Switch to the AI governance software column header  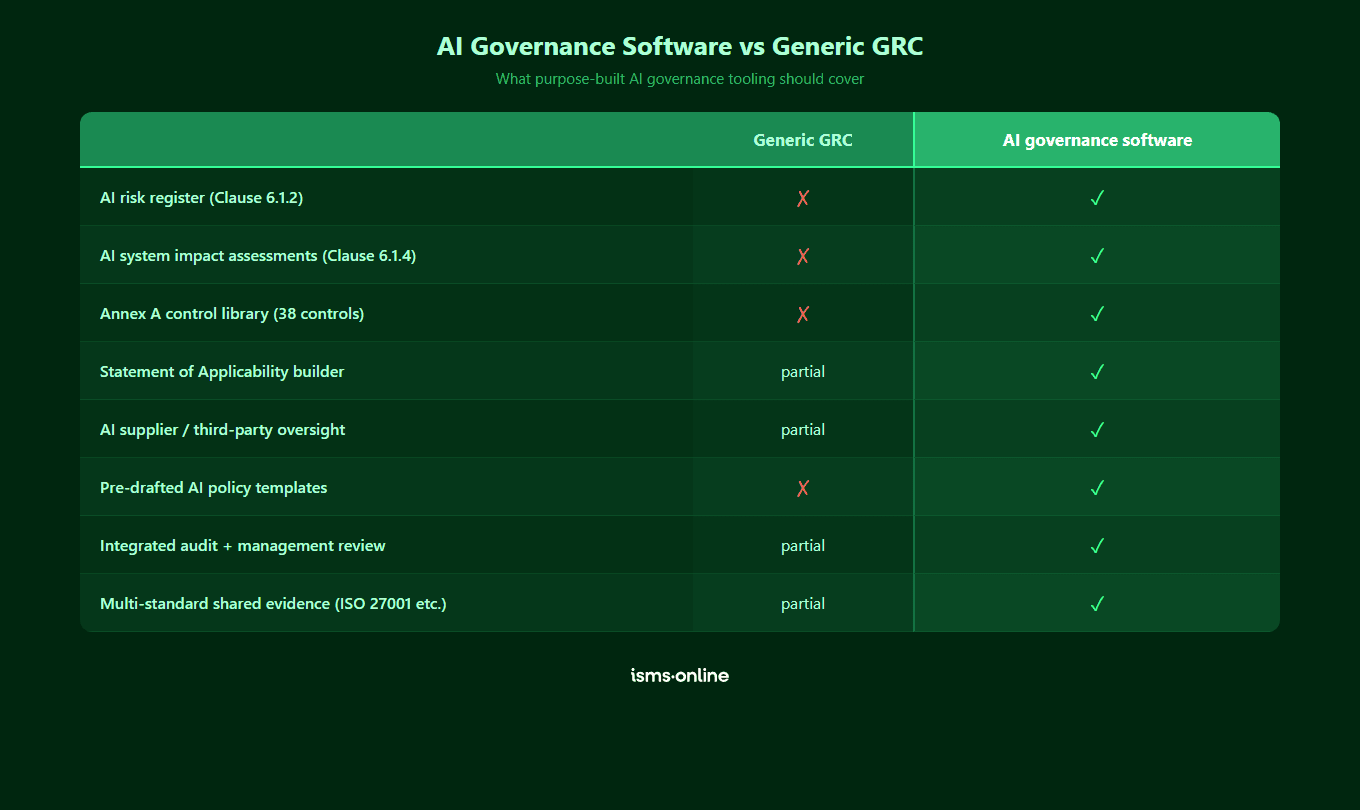click(x=1097, y=139)
